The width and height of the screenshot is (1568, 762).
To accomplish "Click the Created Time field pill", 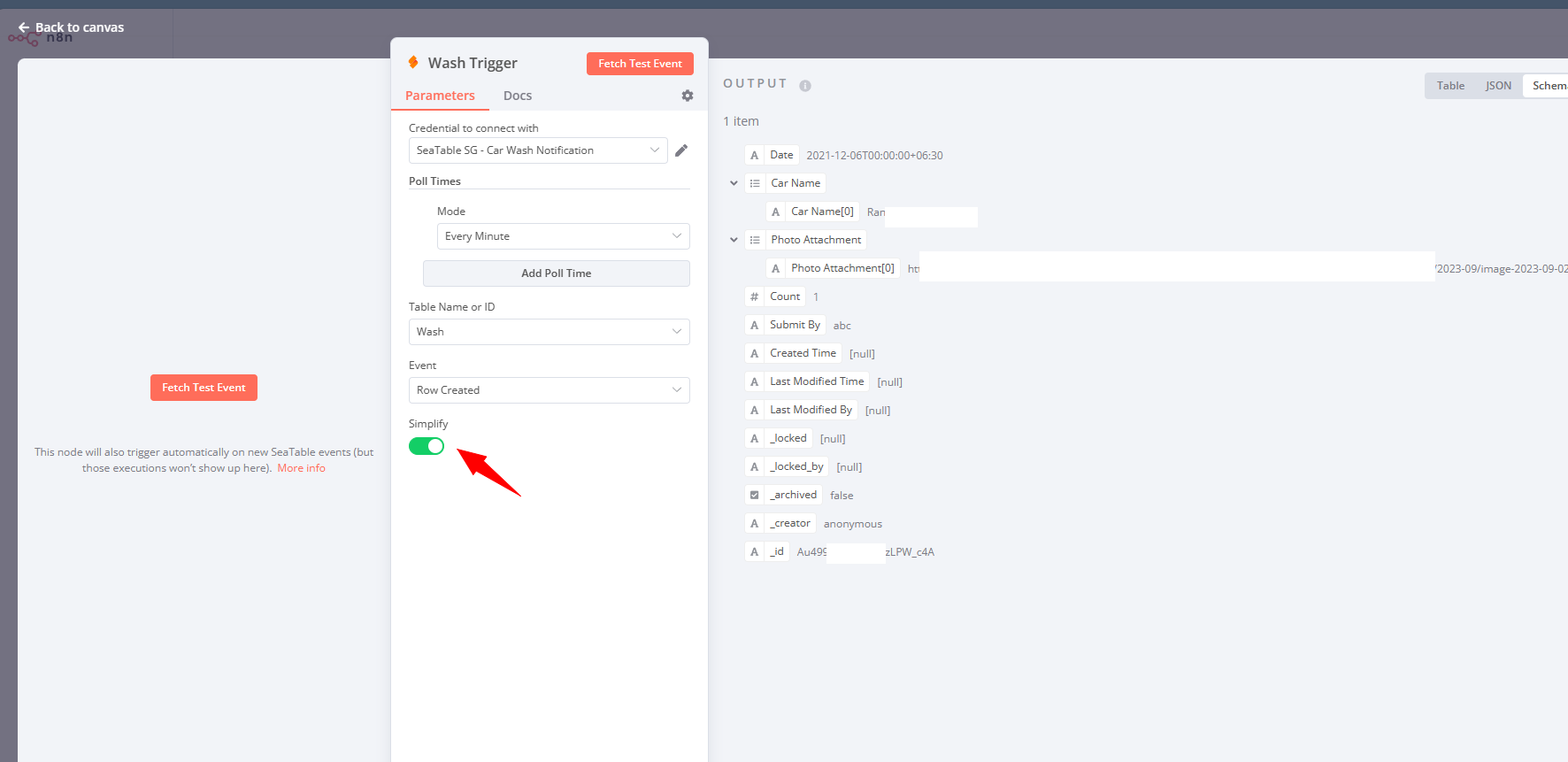I will click(793, 353).
